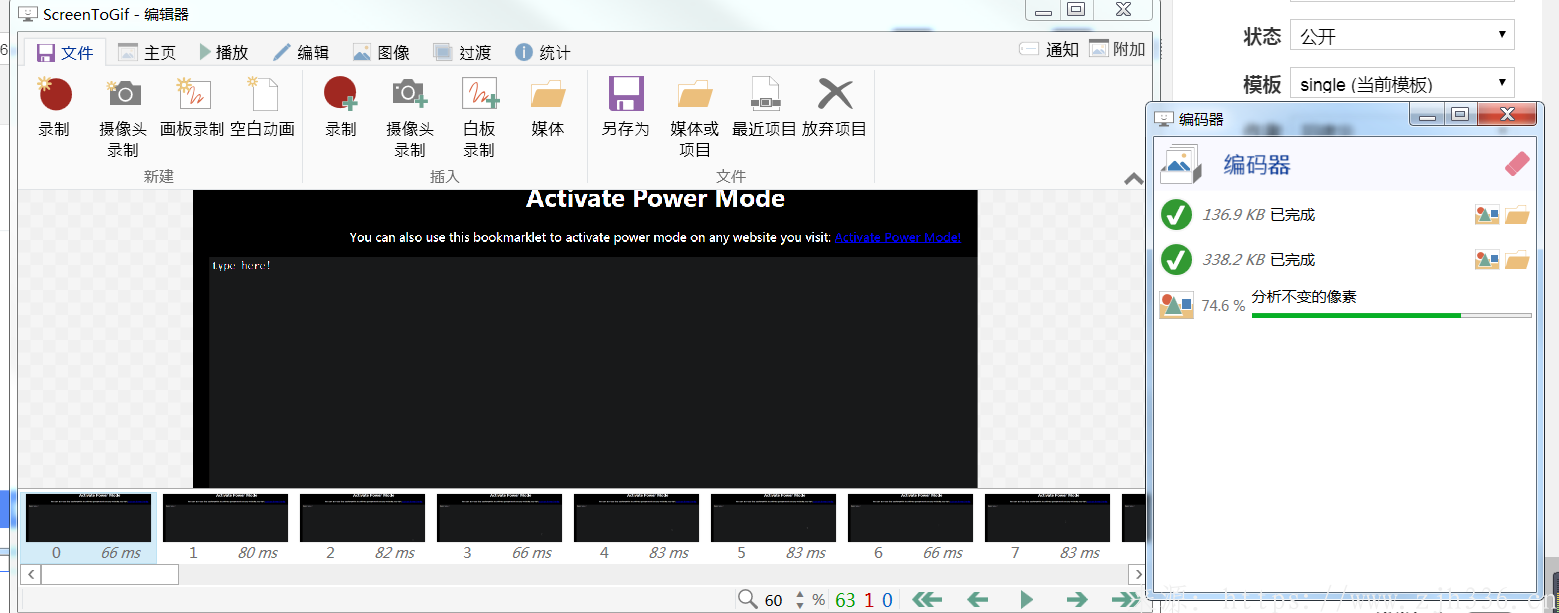Image resolution: width=1559 pixels, height=613 pixels.
Task: Open the 338.2 KB encoded image file
Action: point(1487,259)
